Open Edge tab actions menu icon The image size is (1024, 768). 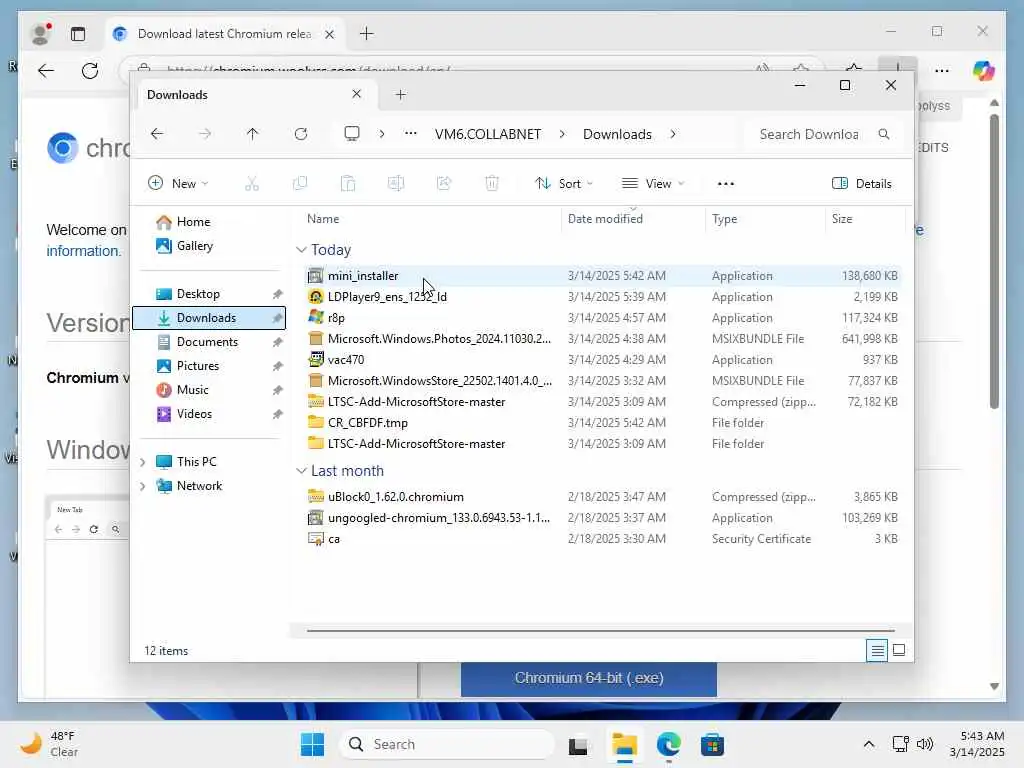tap(78, 34)
